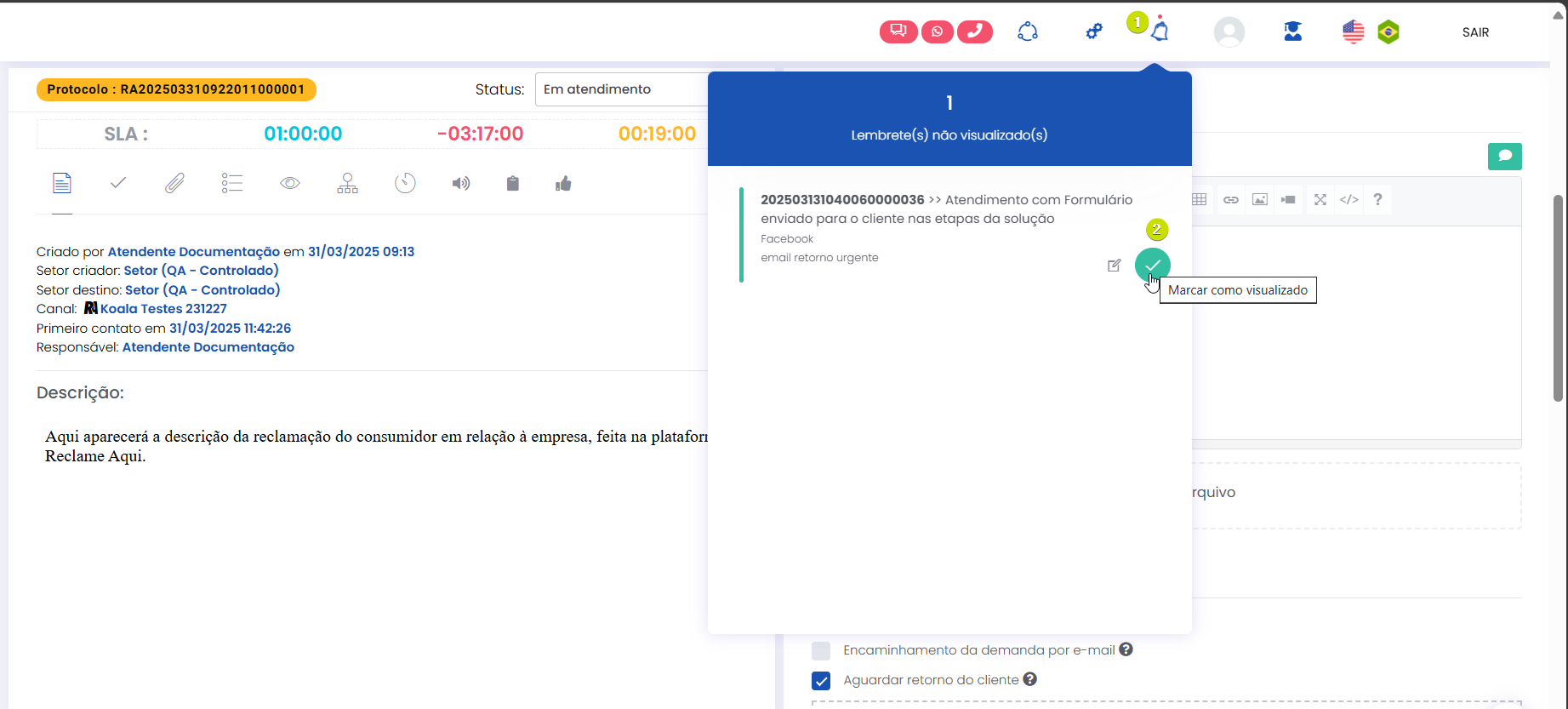1568x709 pixels.
Task: Open the attachments paperclip tab
Action: point(174,183)
